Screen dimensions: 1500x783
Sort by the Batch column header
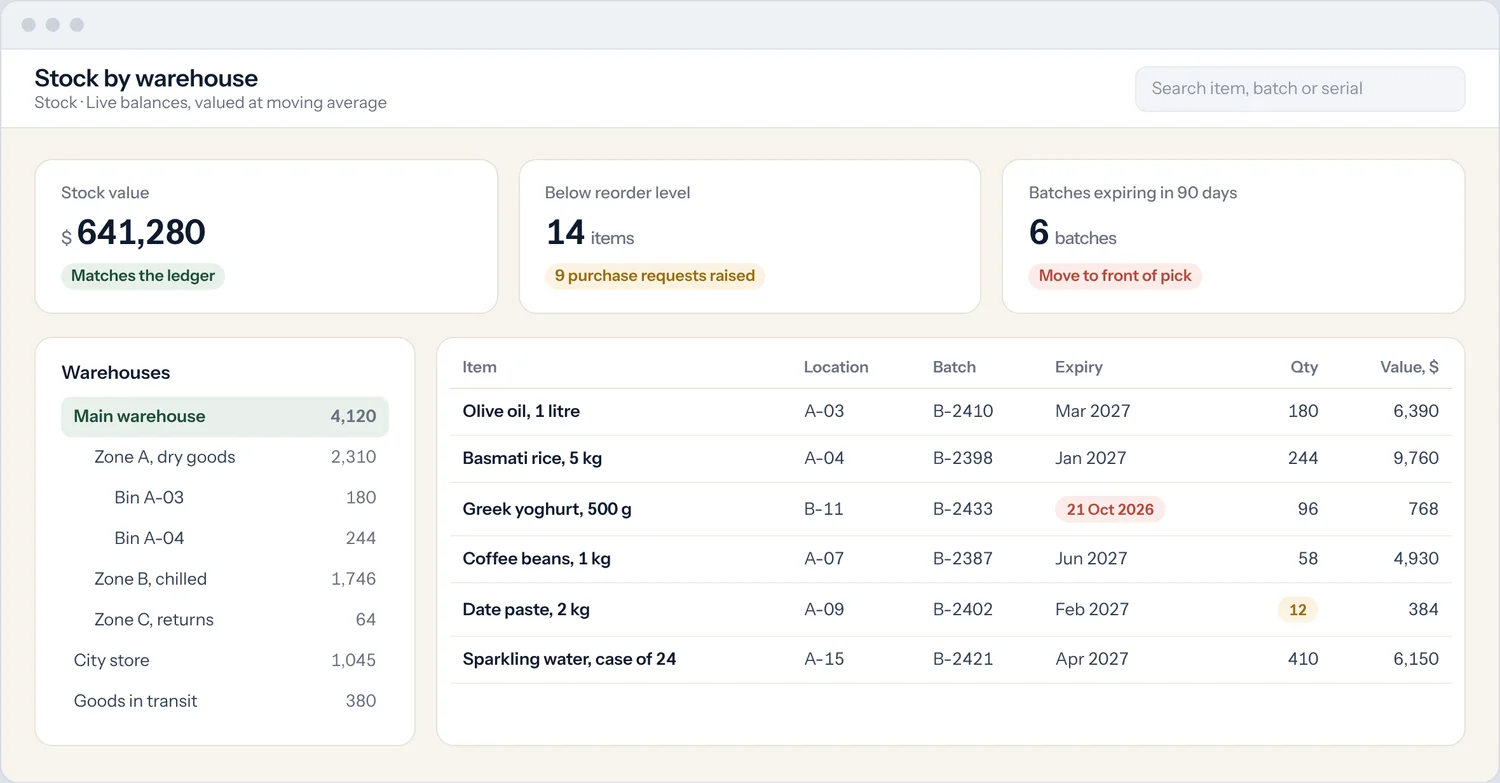(954, 367)
